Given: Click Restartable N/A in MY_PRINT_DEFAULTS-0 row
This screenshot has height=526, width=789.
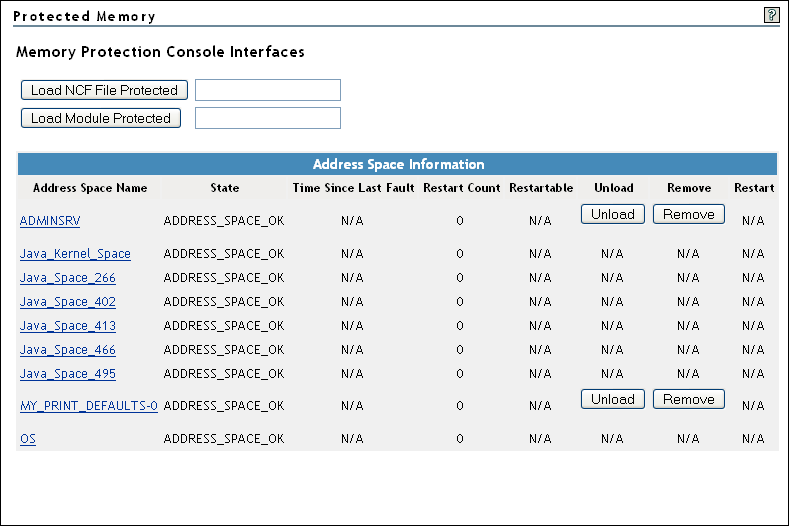Looking at the screenshot, I should click(x=540, y=406).
